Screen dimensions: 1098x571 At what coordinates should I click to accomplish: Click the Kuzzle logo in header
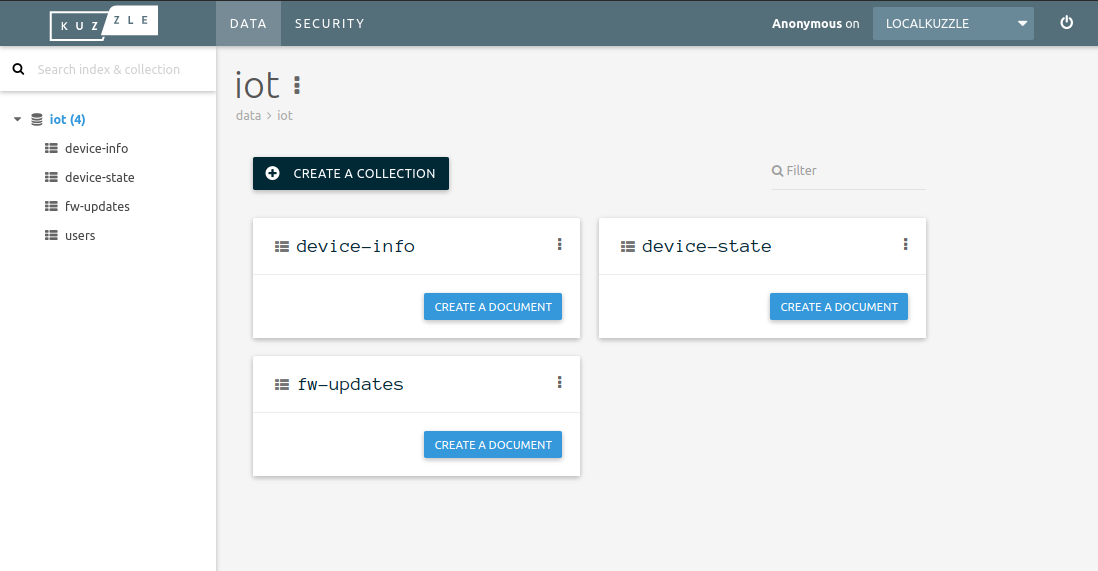(103, 23)
